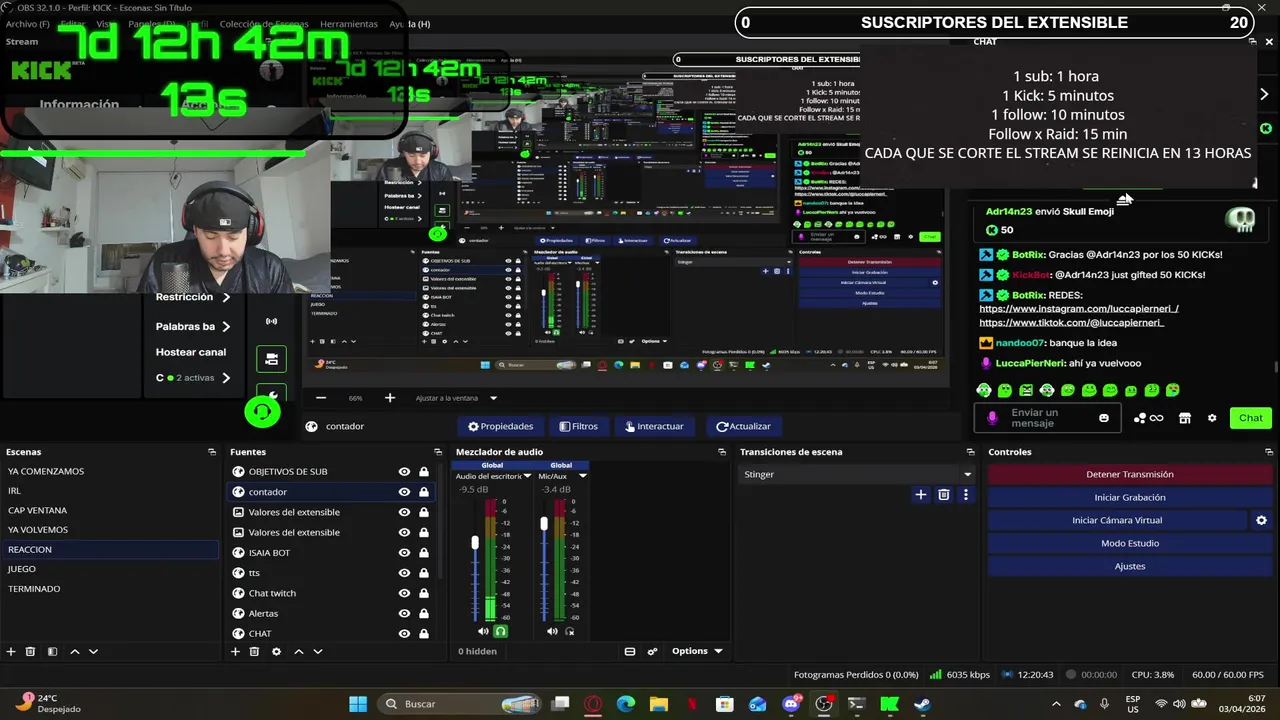The width and height of the screenshot is (1280, 720).
Task: Hide the OBJETIVOS DE SUB source
Action: (x=404, y=471)
